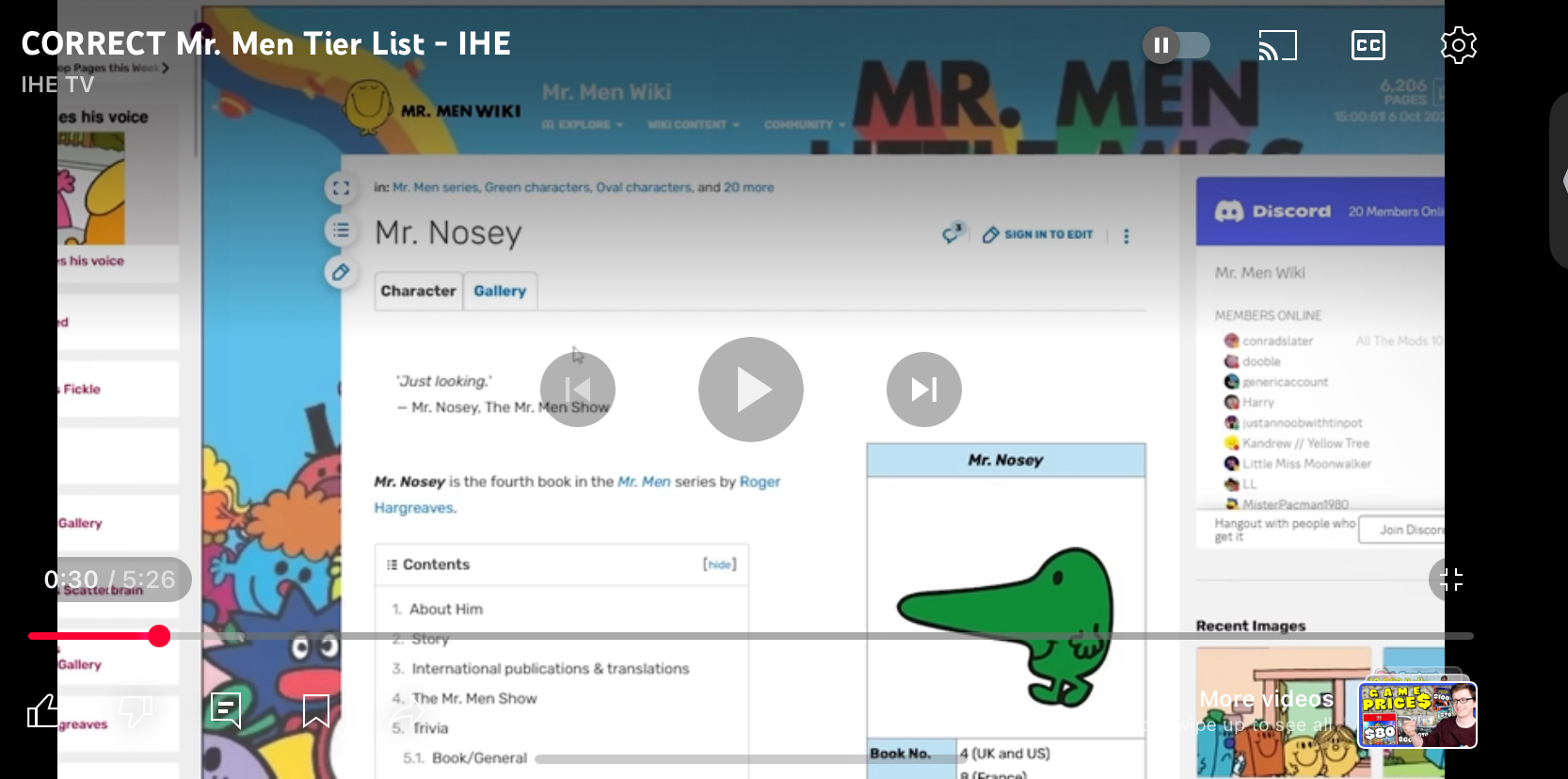Like the video with thumbs up
1568x779 pixels.
pos(43,711)
